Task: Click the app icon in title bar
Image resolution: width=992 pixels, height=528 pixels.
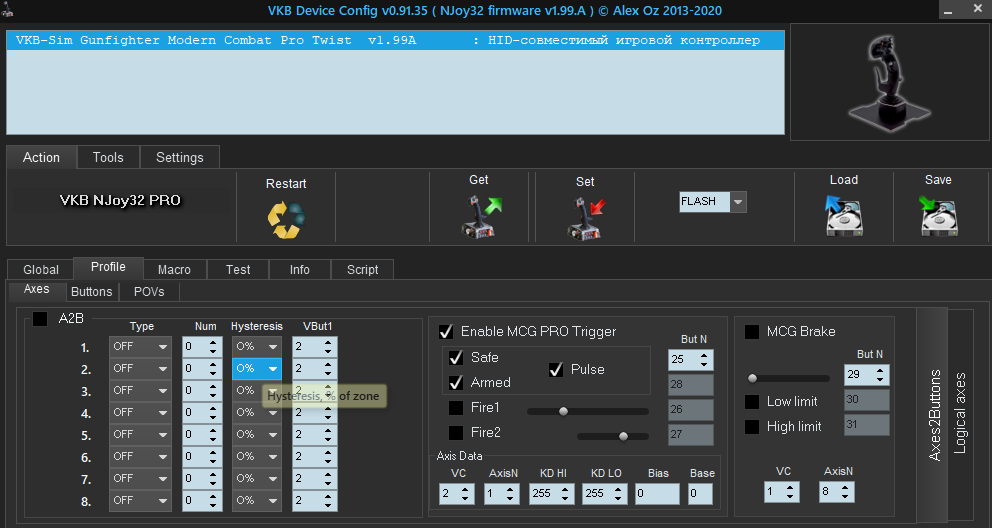Action: point(8,9)
